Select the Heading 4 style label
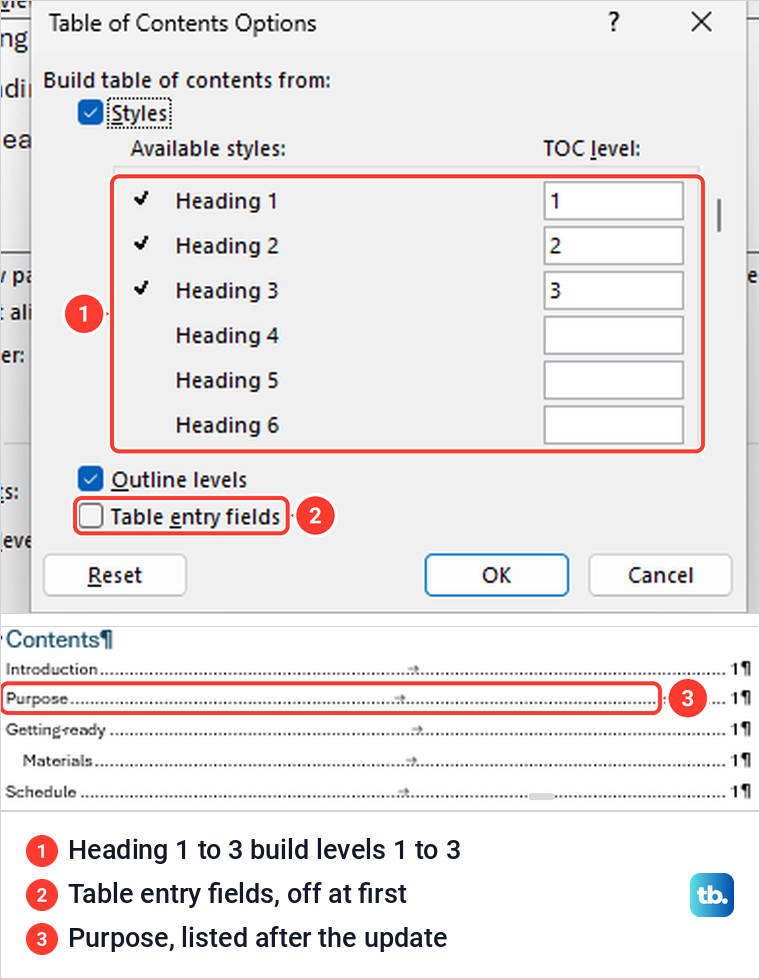The height and width of the screenshot is (979, 760). tap(227, 336)
